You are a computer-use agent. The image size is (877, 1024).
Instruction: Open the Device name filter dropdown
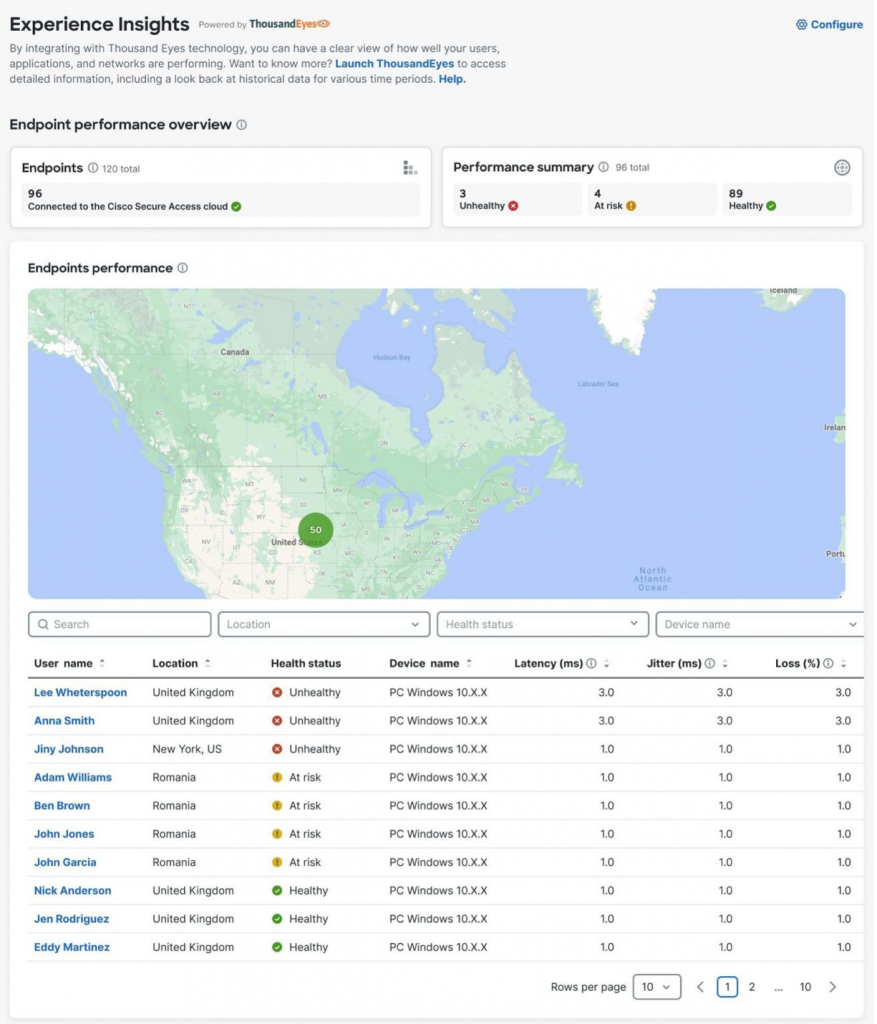[759, 624]
